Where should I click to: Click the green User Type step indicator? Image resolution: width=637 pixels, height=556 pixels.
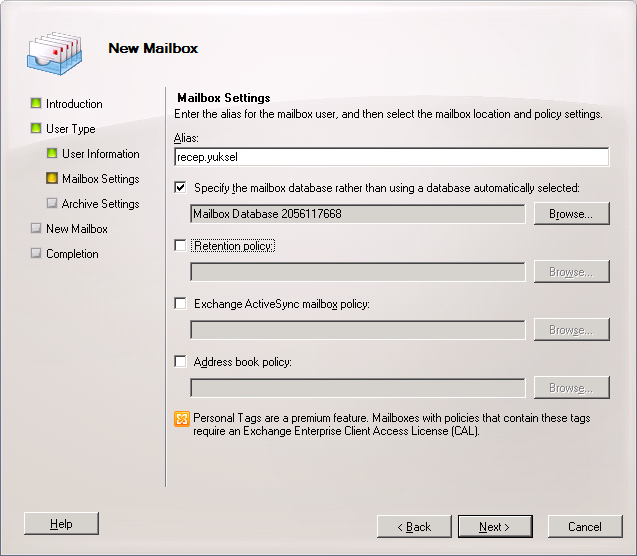(36, 128)
